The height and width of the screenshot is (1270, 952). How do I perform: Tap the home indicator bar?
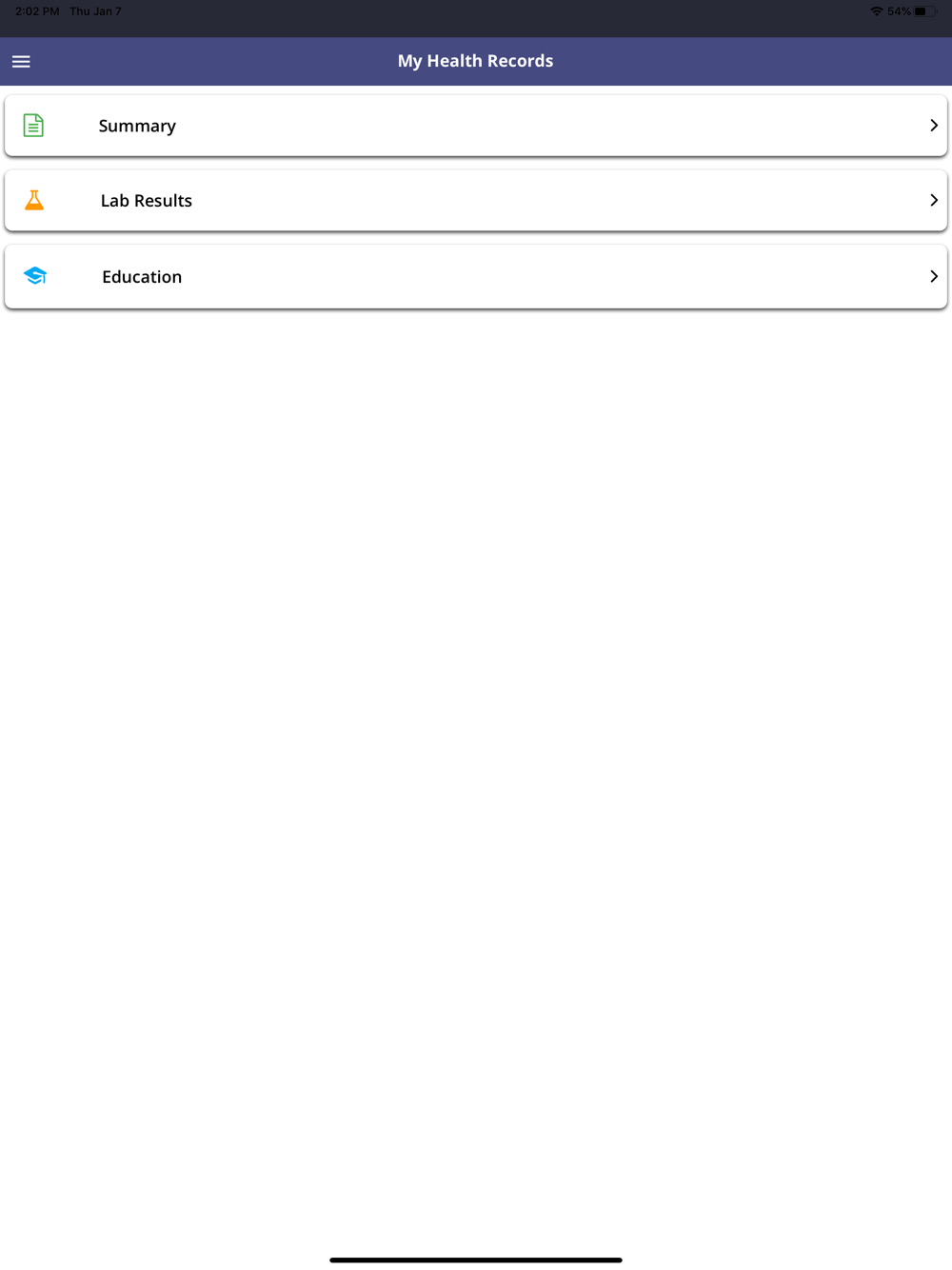[x=476, y=1260]
